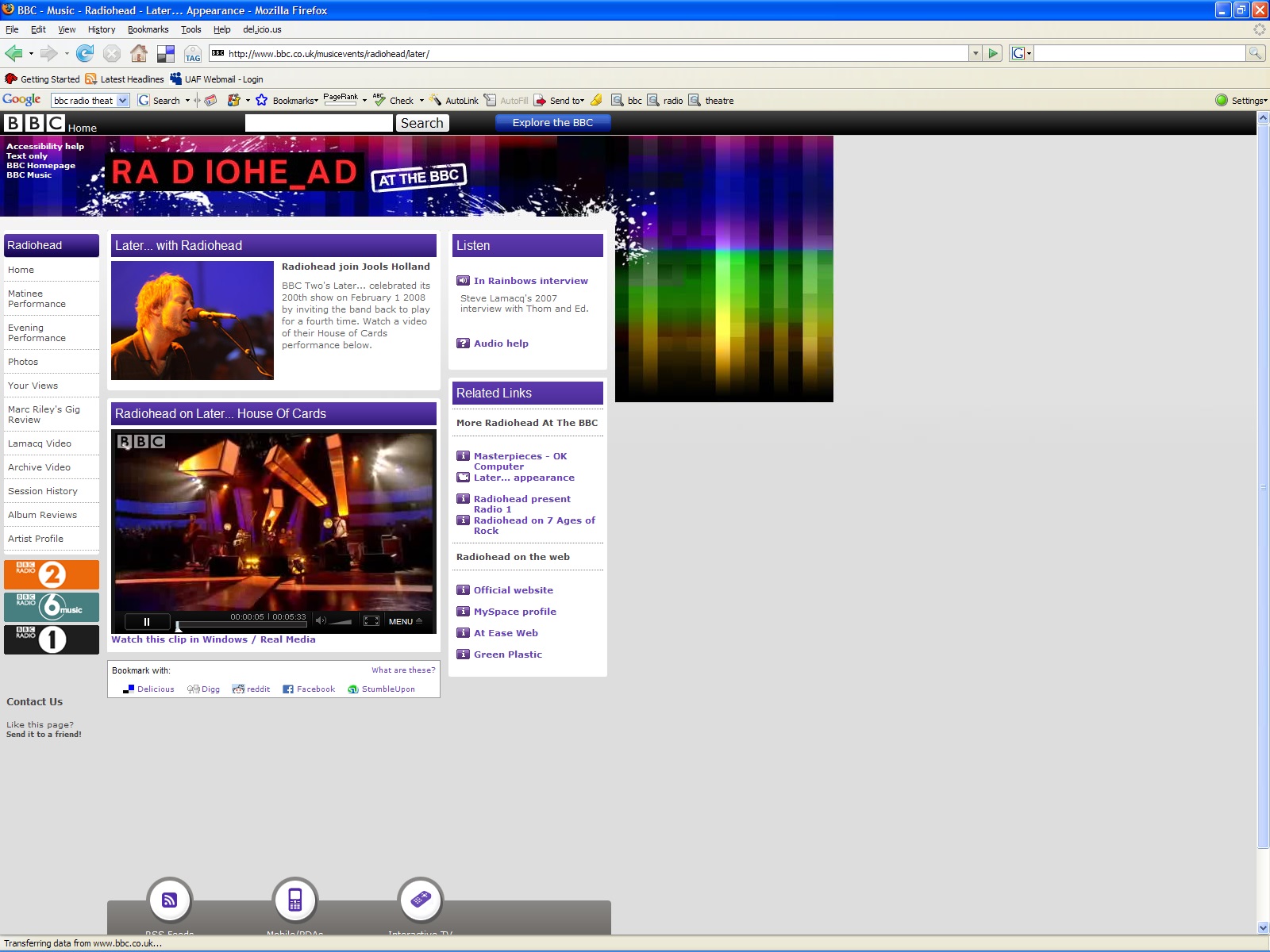
Task: Mute the video player speaker icon
Action: click(321, 620)
